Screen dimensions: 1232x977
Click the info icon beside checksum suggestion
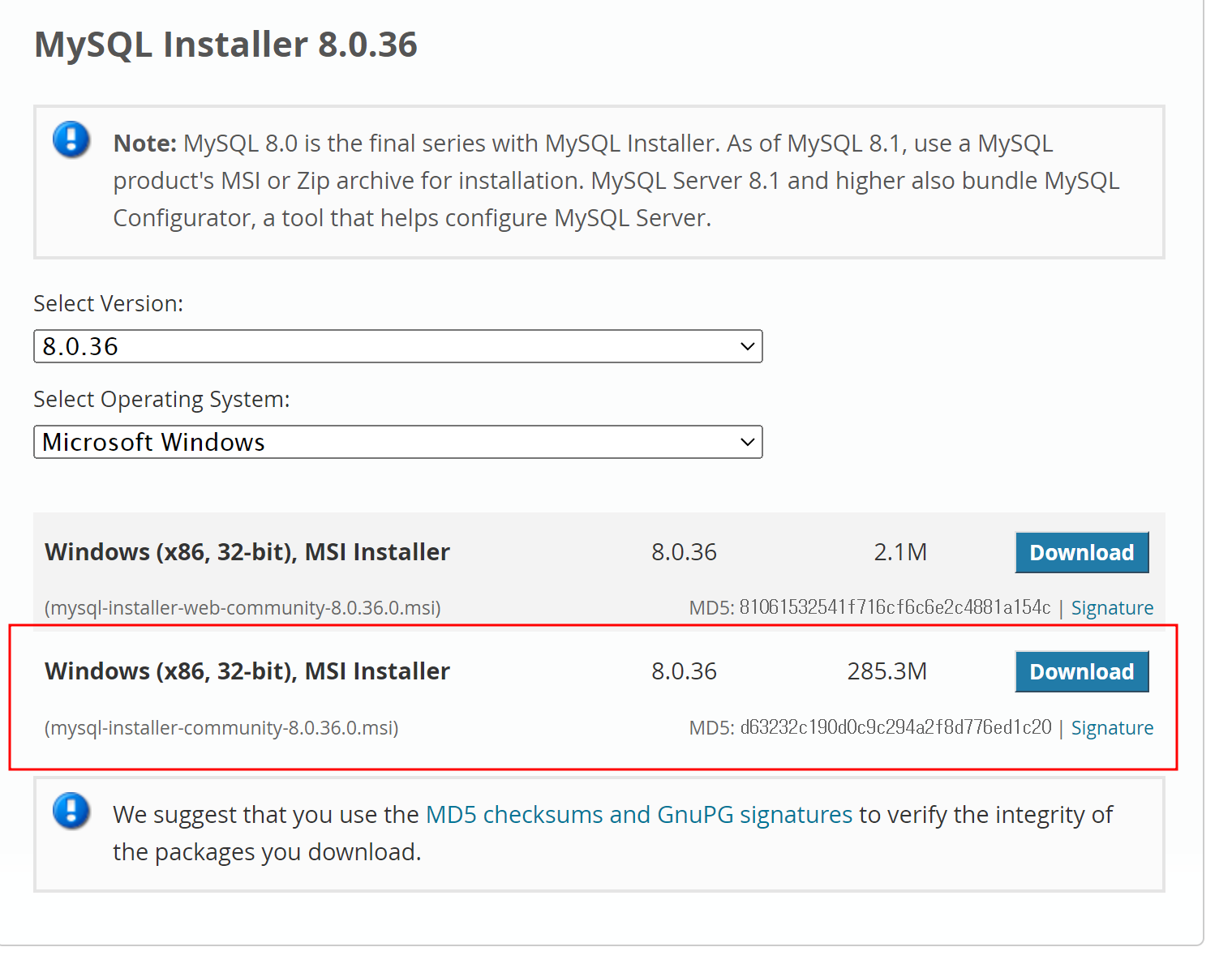(x=71, y=811)
